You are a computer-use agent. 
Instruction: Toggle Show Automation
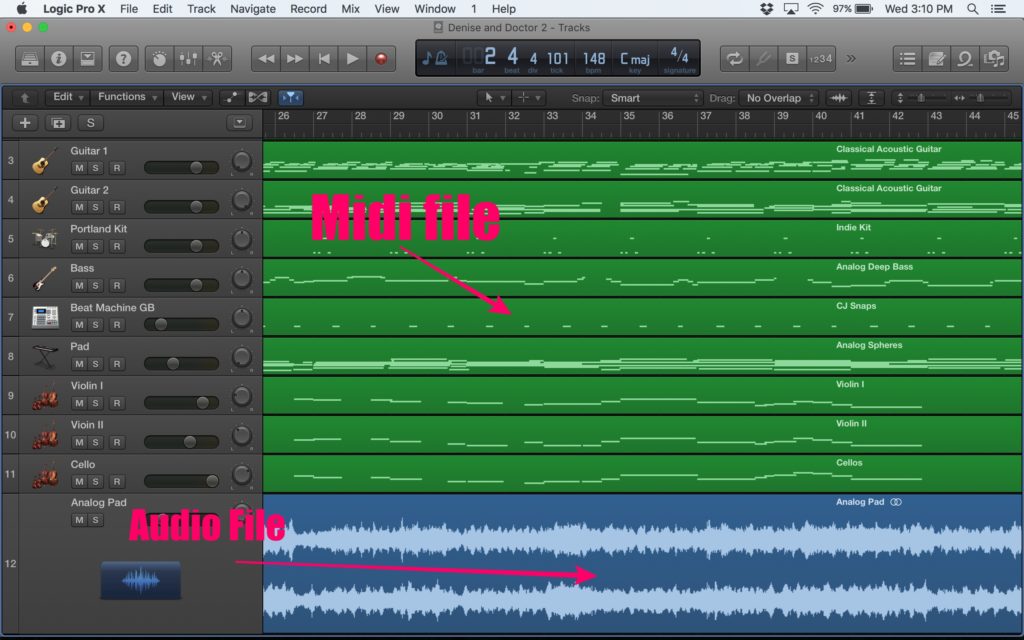231,98
